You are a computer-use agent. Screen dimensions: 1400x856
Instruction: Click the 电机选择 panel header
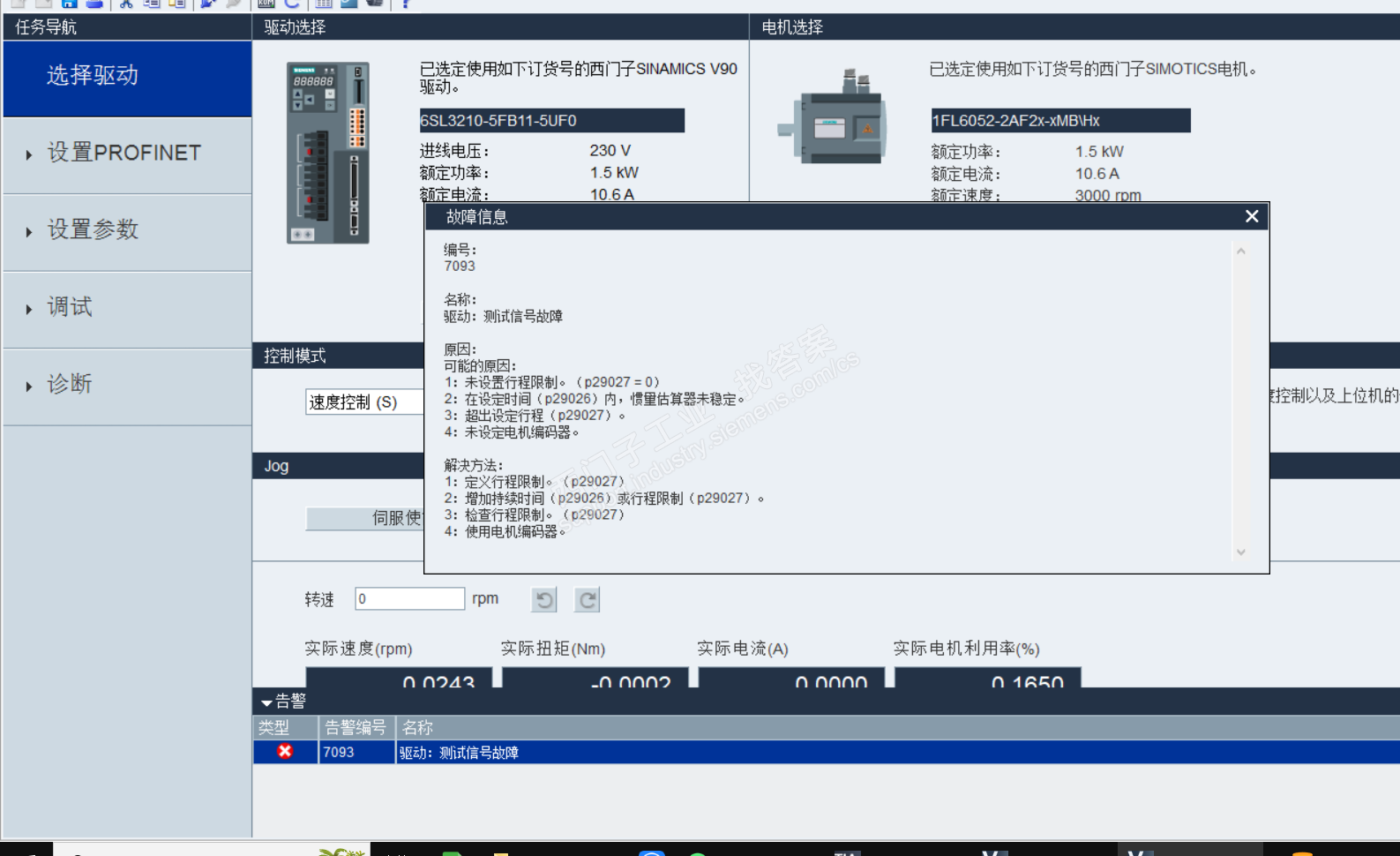click(1074, 27)
